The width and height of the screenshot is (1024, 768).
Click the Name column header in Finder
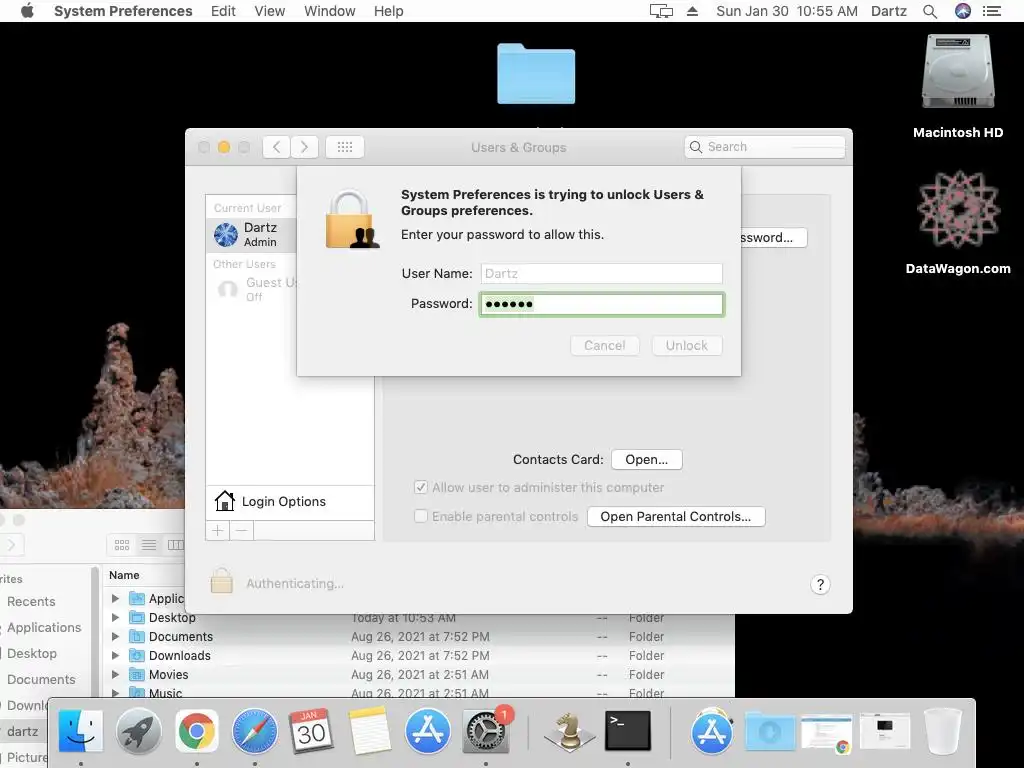pyautogui.click(x=124, y=575)
